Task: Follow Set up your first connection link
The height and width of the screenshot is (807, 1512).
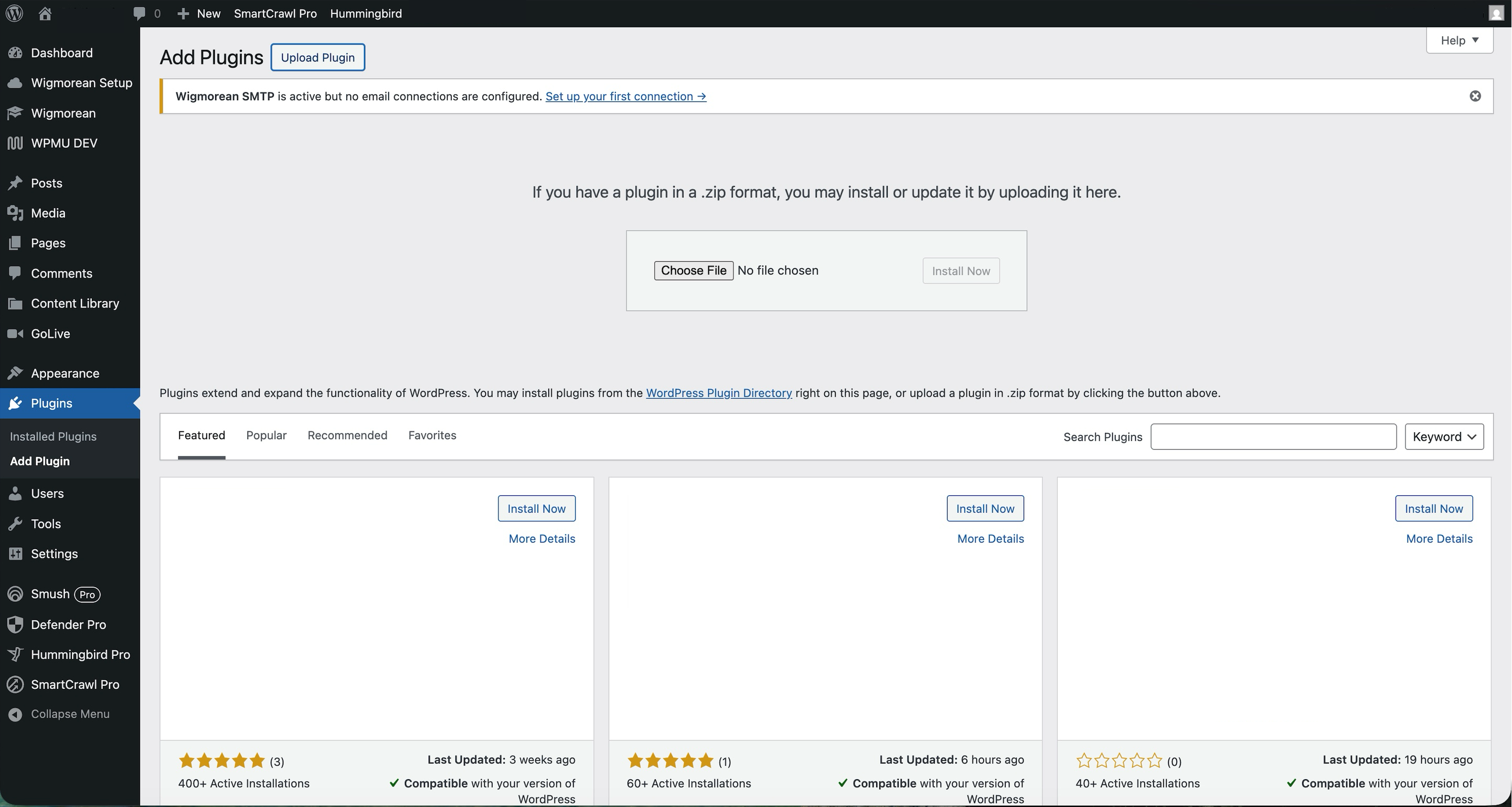Action: pos(626,96)
